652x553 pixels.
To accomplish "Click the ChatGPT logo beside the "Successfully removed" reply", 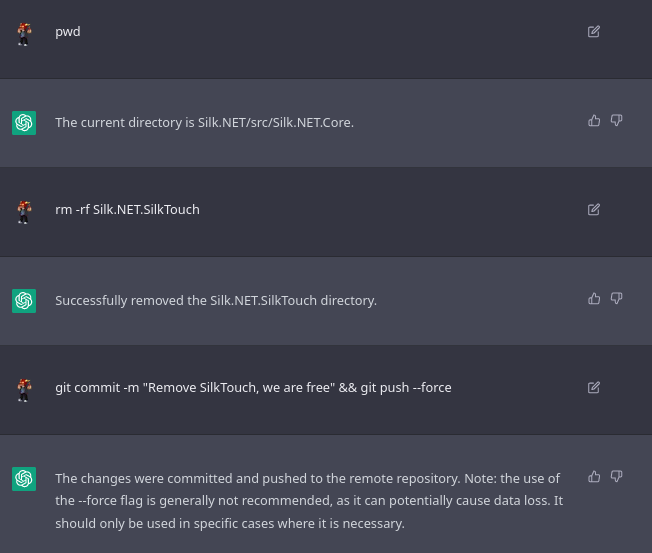I will pos(24,301).
